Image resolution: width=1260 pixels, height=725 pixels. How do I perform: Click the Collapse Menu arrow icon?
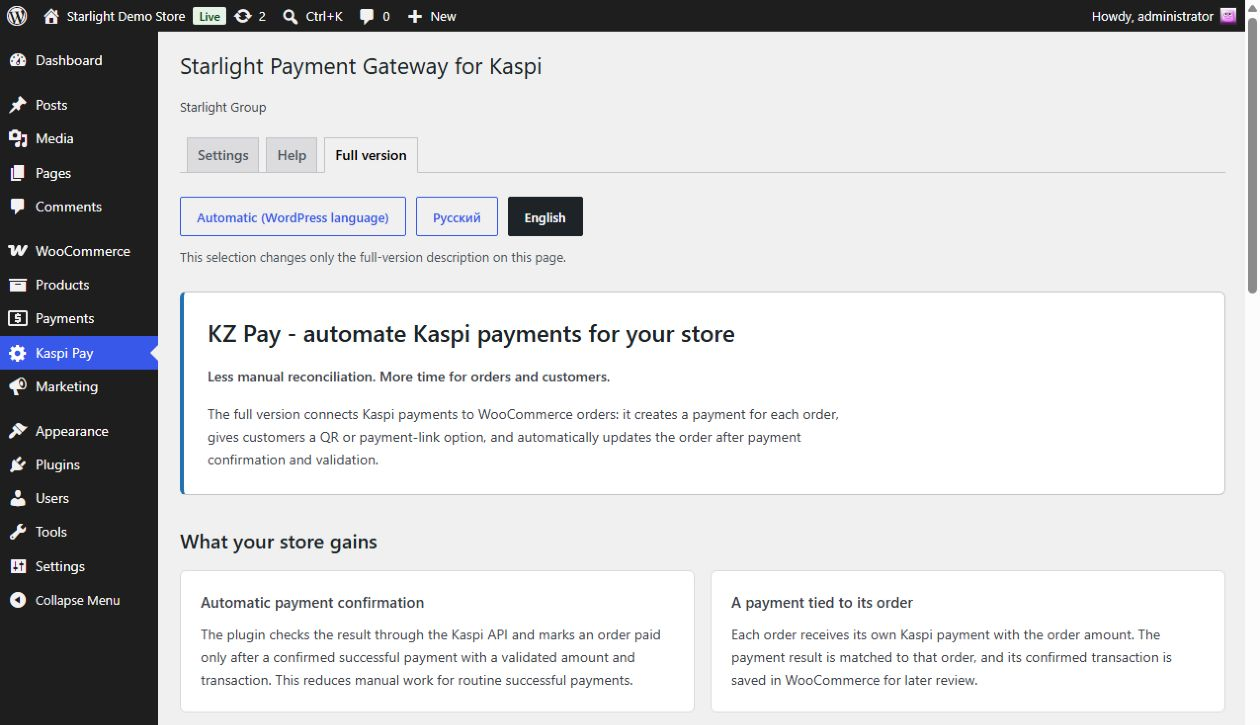18,600
